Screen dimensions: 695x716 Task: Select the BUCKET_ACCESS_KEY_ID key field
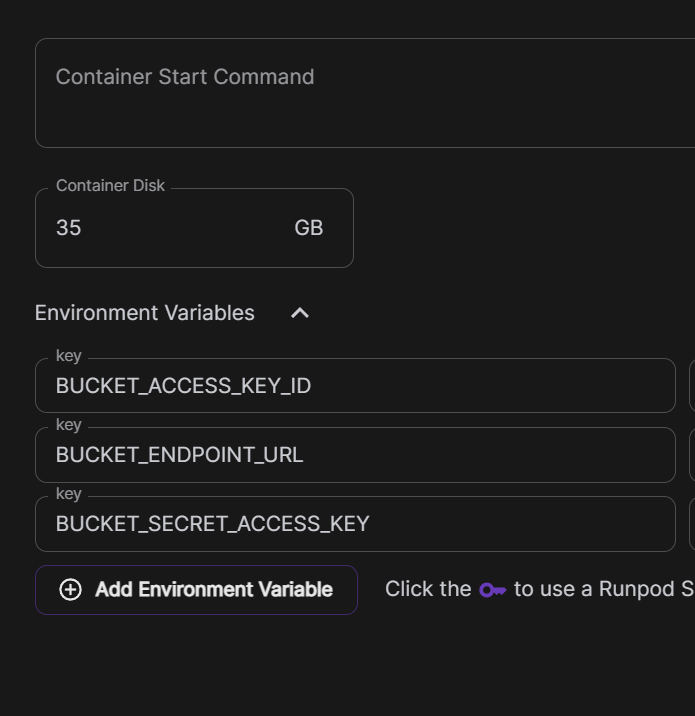click(x=355, y=386)
